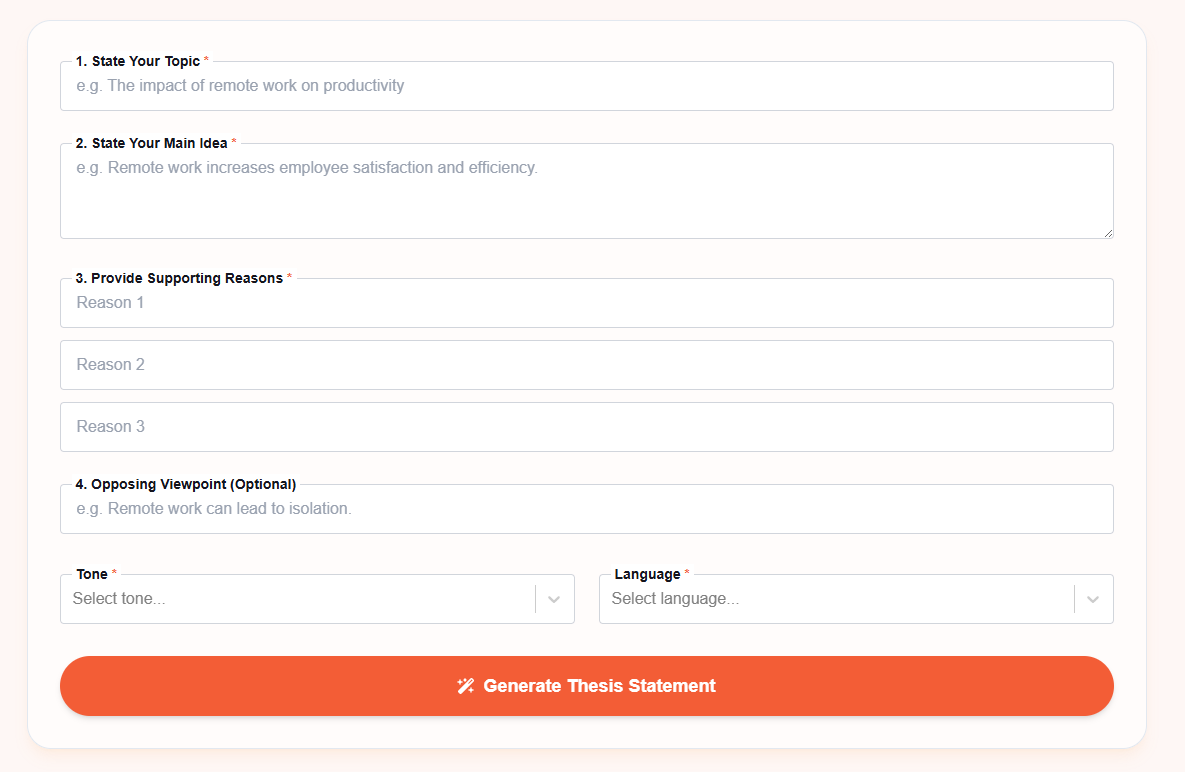Click the '3. Provide Supporting Reasons' label
Image resolution: width=1185 pixels, height=772 pixels.
click(x=179, y=278)
